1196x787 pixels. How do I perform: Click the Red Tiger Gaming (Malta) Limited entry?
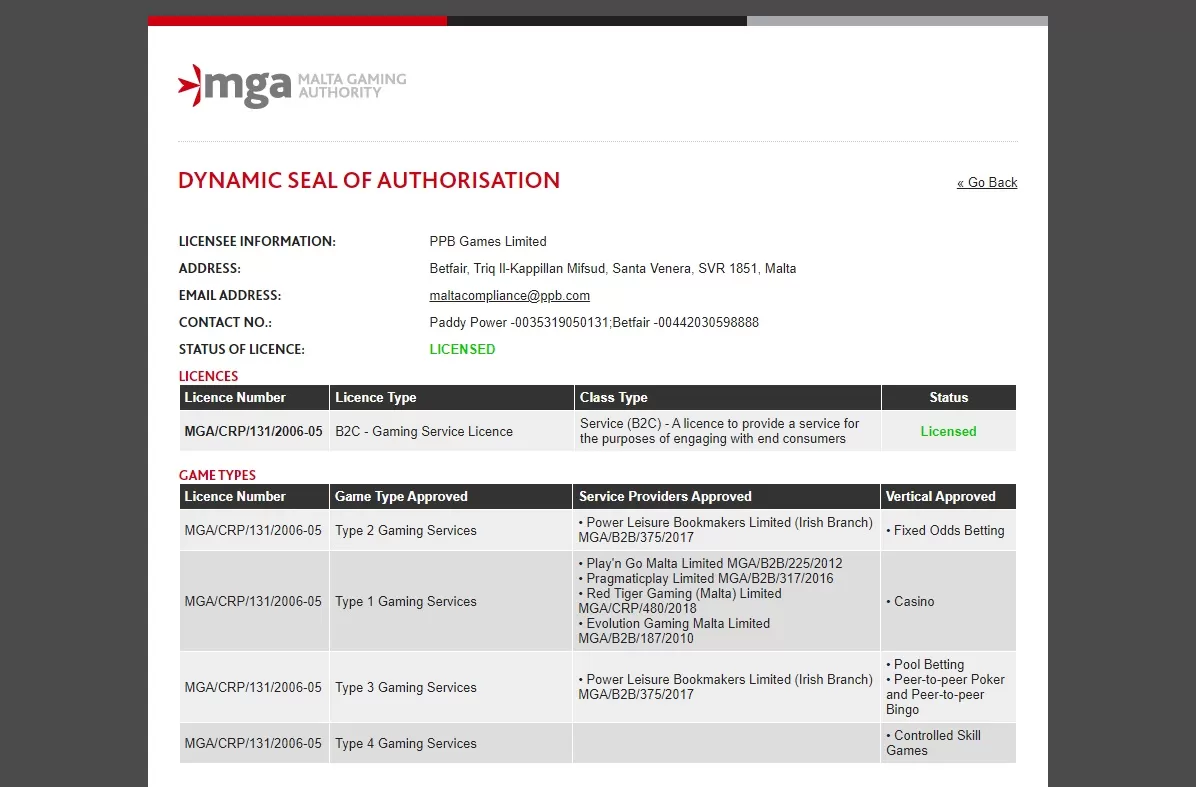(680, 601)
